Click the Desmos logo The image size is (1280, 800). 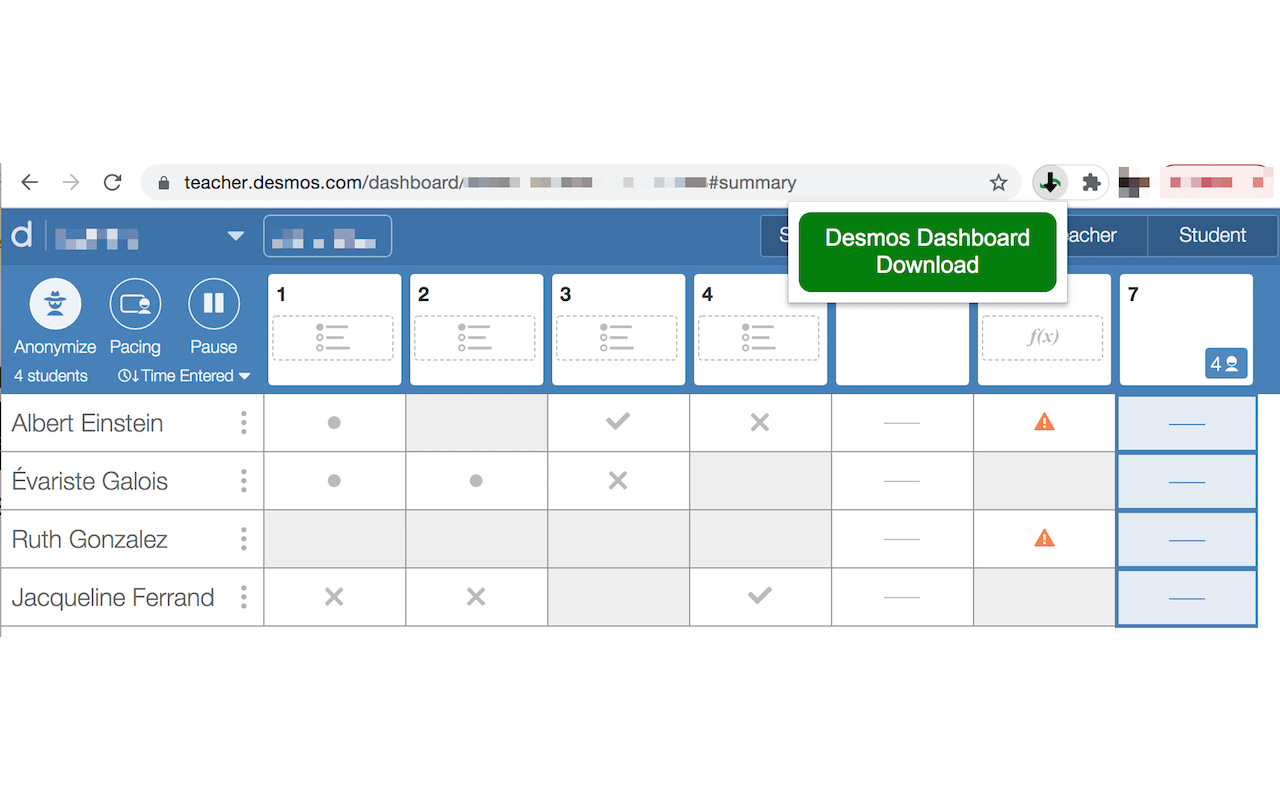click(x=21, y=235)
